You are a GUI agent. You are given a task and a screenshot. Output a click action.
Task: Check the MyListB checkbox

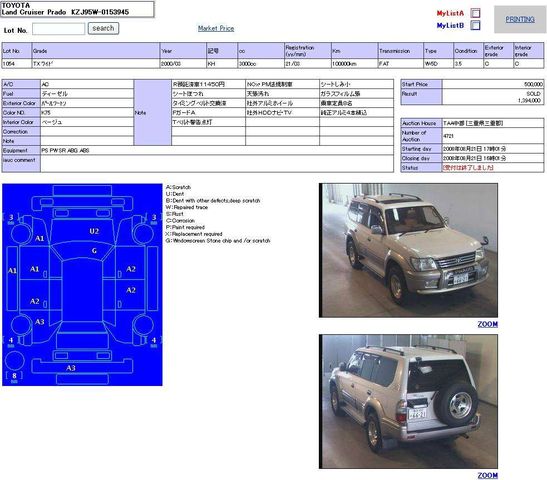475,25
